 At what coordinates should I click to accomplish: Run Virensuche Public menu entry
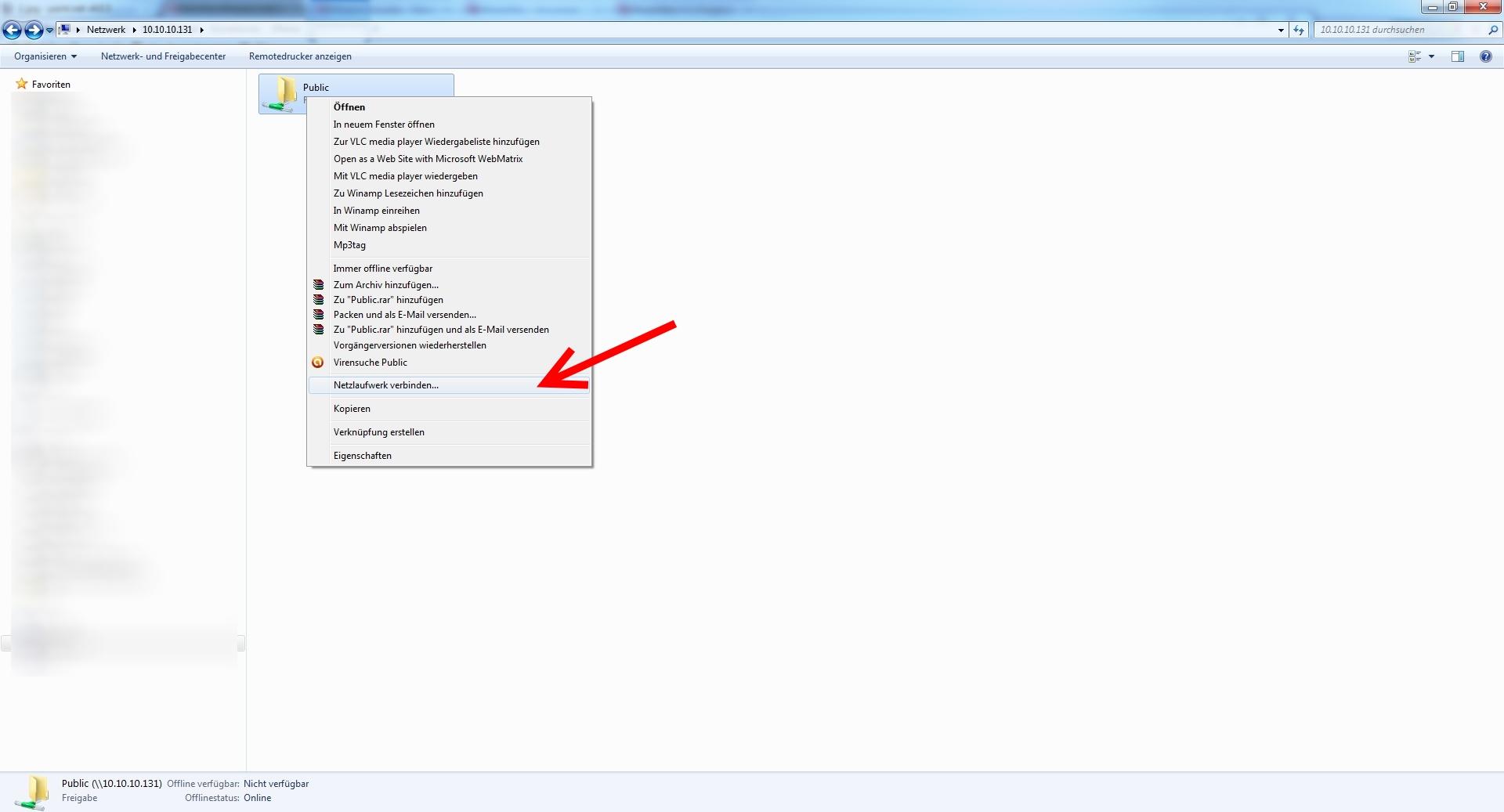point(370,363)
